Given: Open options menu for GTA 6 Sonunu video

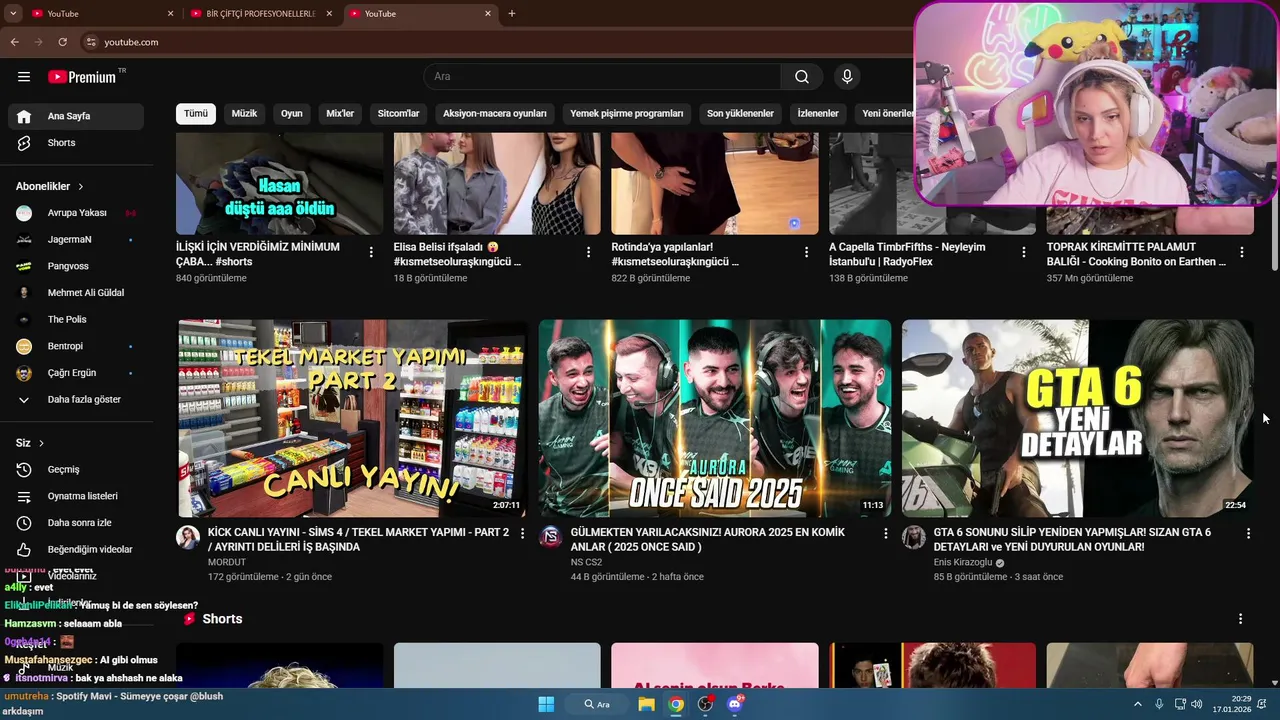Looking at the screenshot, I should [1248, 534].
